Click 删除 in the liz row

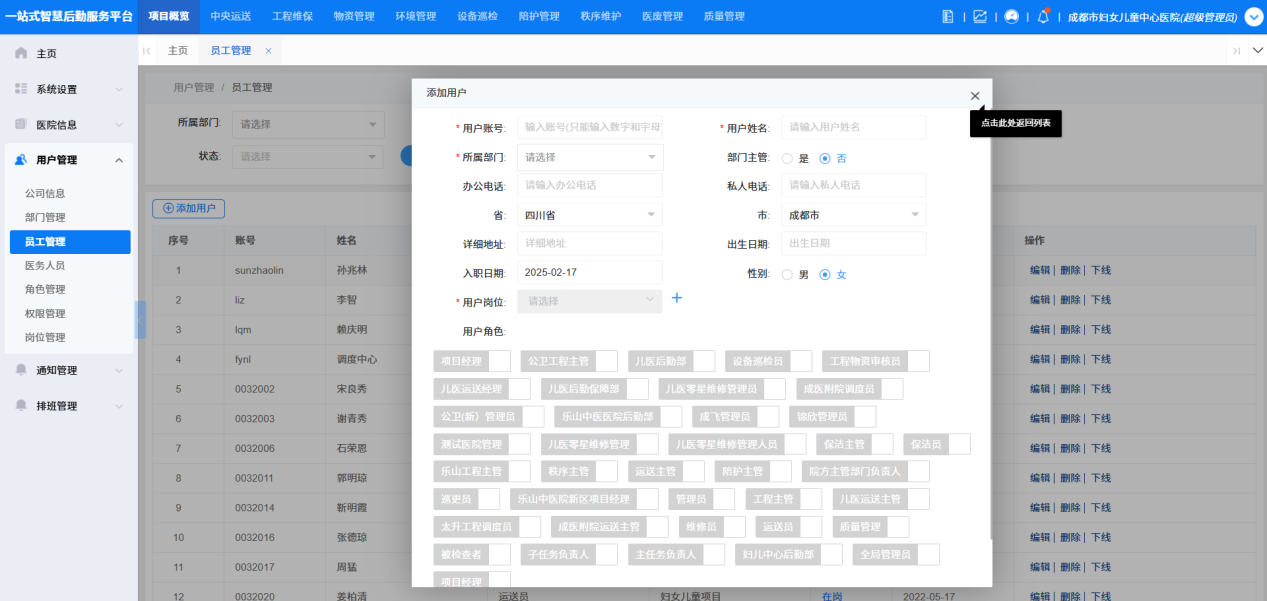1070,300
